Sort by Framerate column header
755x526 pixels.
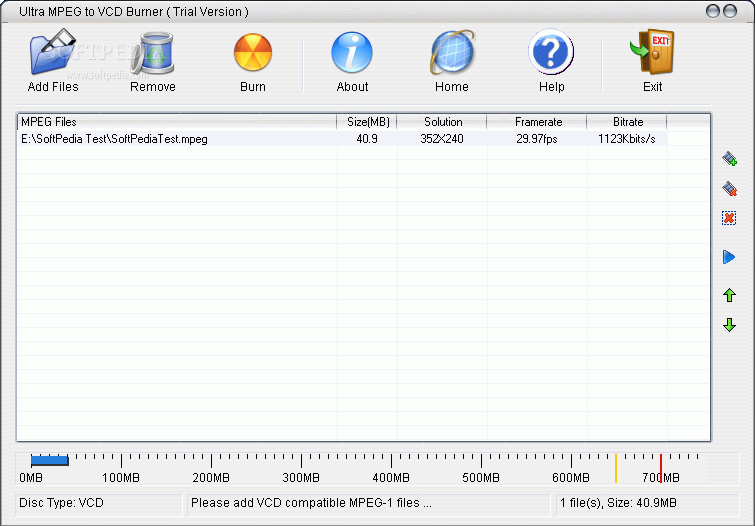537,122
